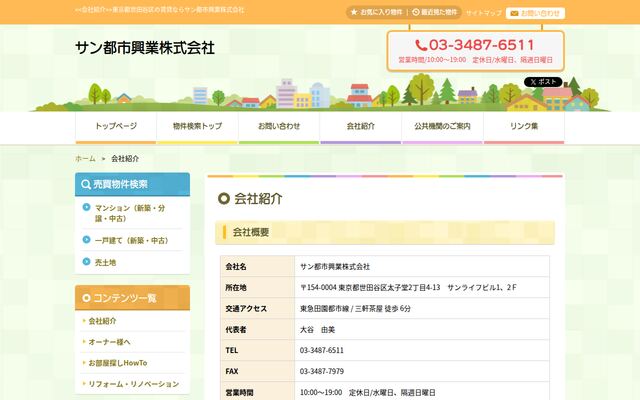Click the 東急田園都市線 / 三軒茶屋 access text
The image size is (640, 400).
[355, 309]
